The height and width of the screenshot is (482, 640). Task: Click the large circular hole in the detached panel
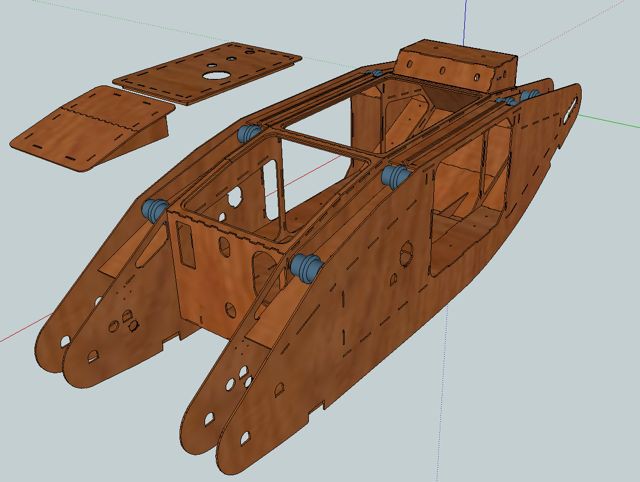point(215,74)
